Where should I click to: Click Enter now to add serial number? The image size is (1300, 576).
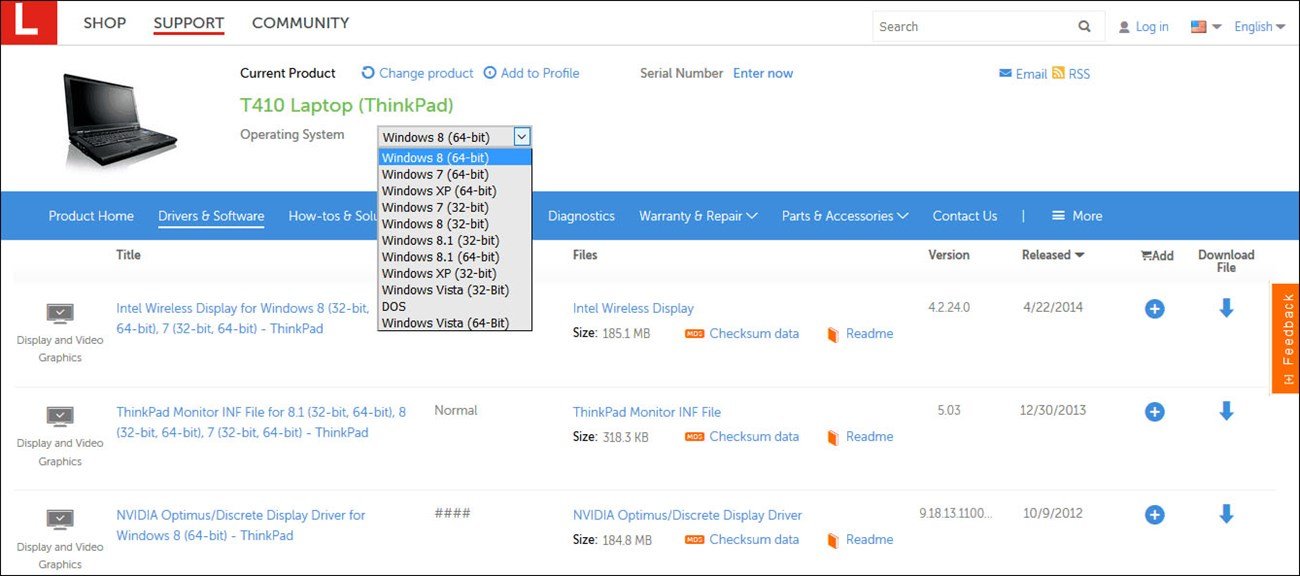(x=763, y=73)
